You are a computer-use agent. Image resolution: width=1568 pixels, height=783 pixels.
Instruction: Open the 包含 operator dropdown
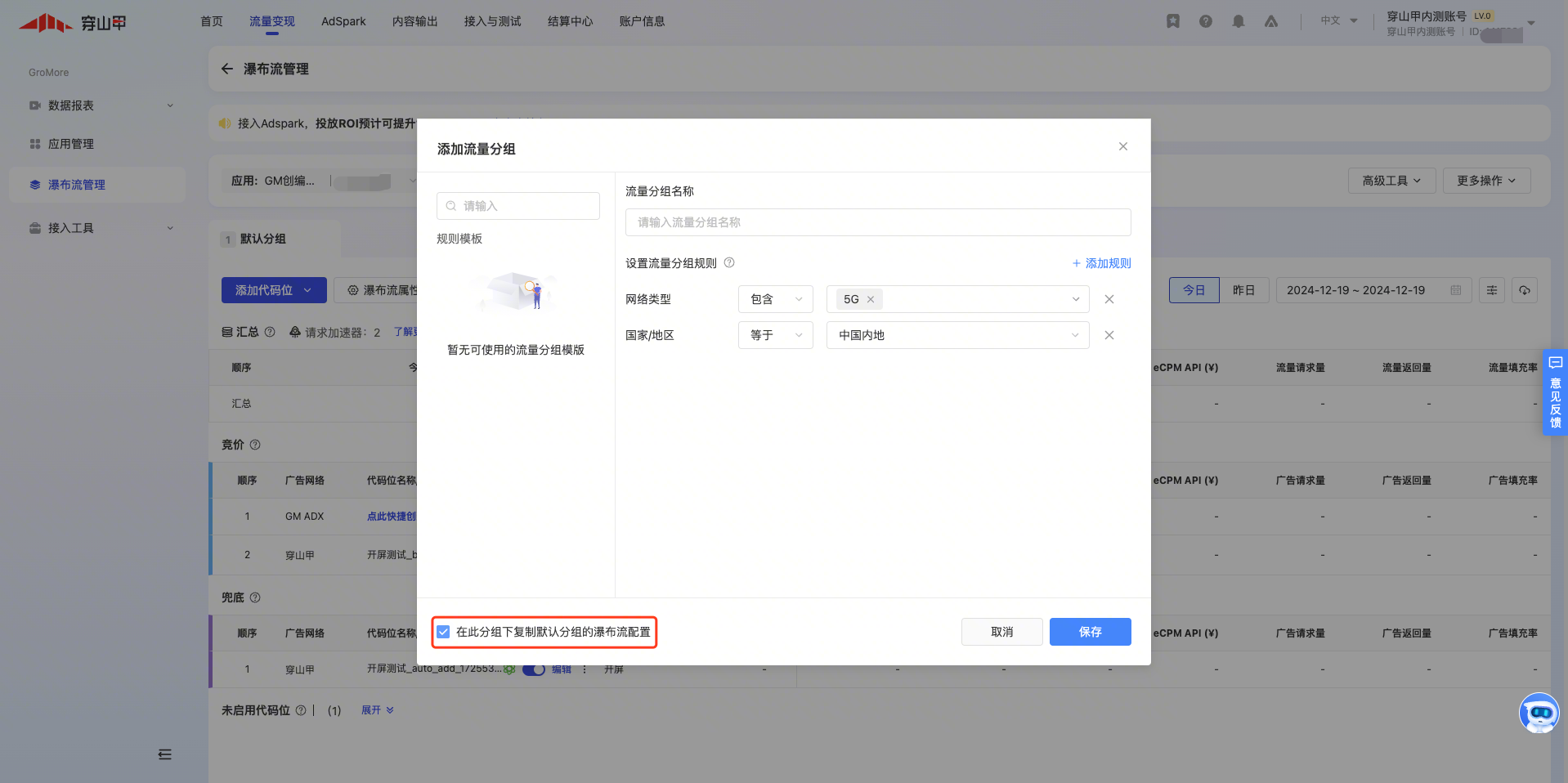pyautogui.click(x=775, y=299)
